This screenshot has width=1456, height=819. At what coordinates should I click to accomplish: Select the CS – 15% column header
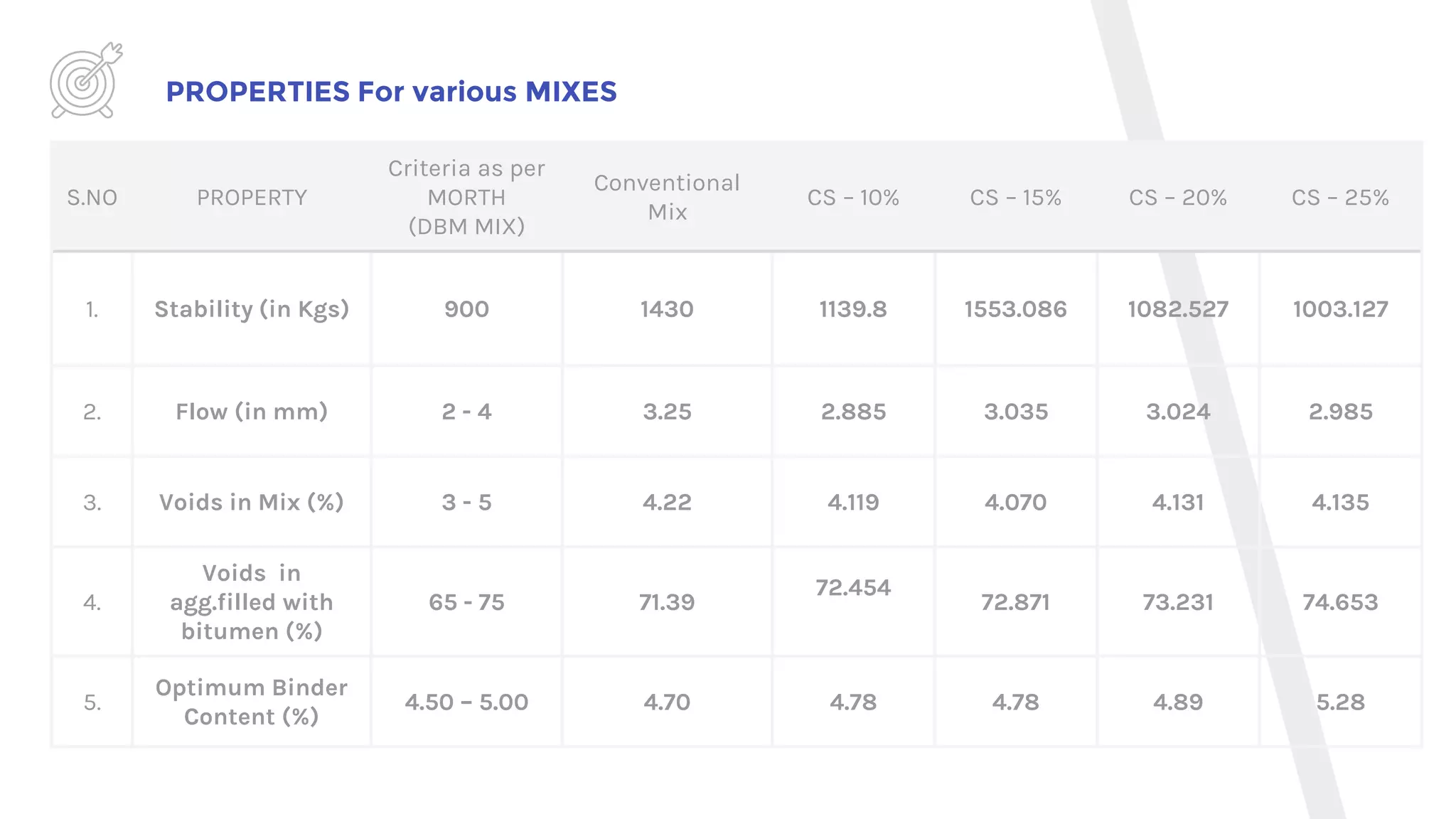click(x=1015, y=198)
